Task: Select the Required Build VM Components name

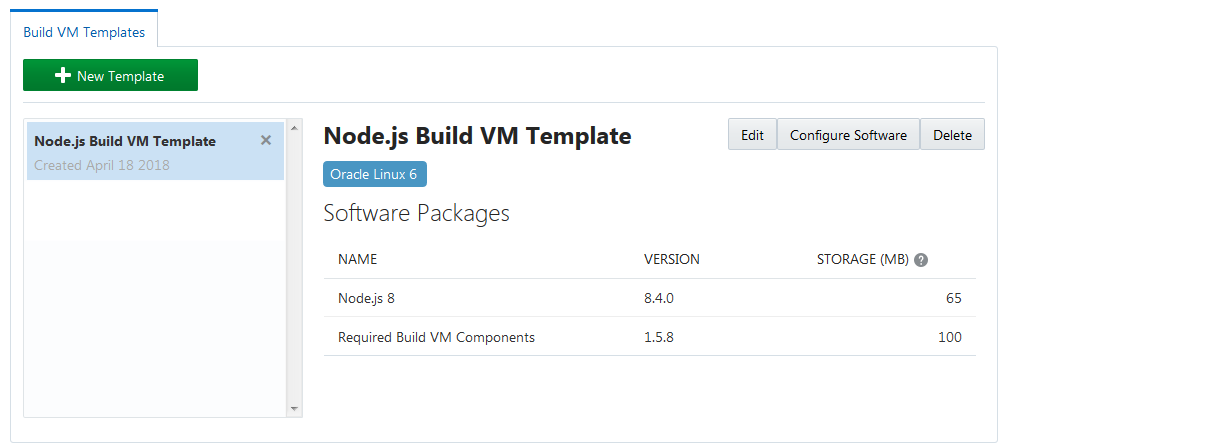Action: coord(436,337)
